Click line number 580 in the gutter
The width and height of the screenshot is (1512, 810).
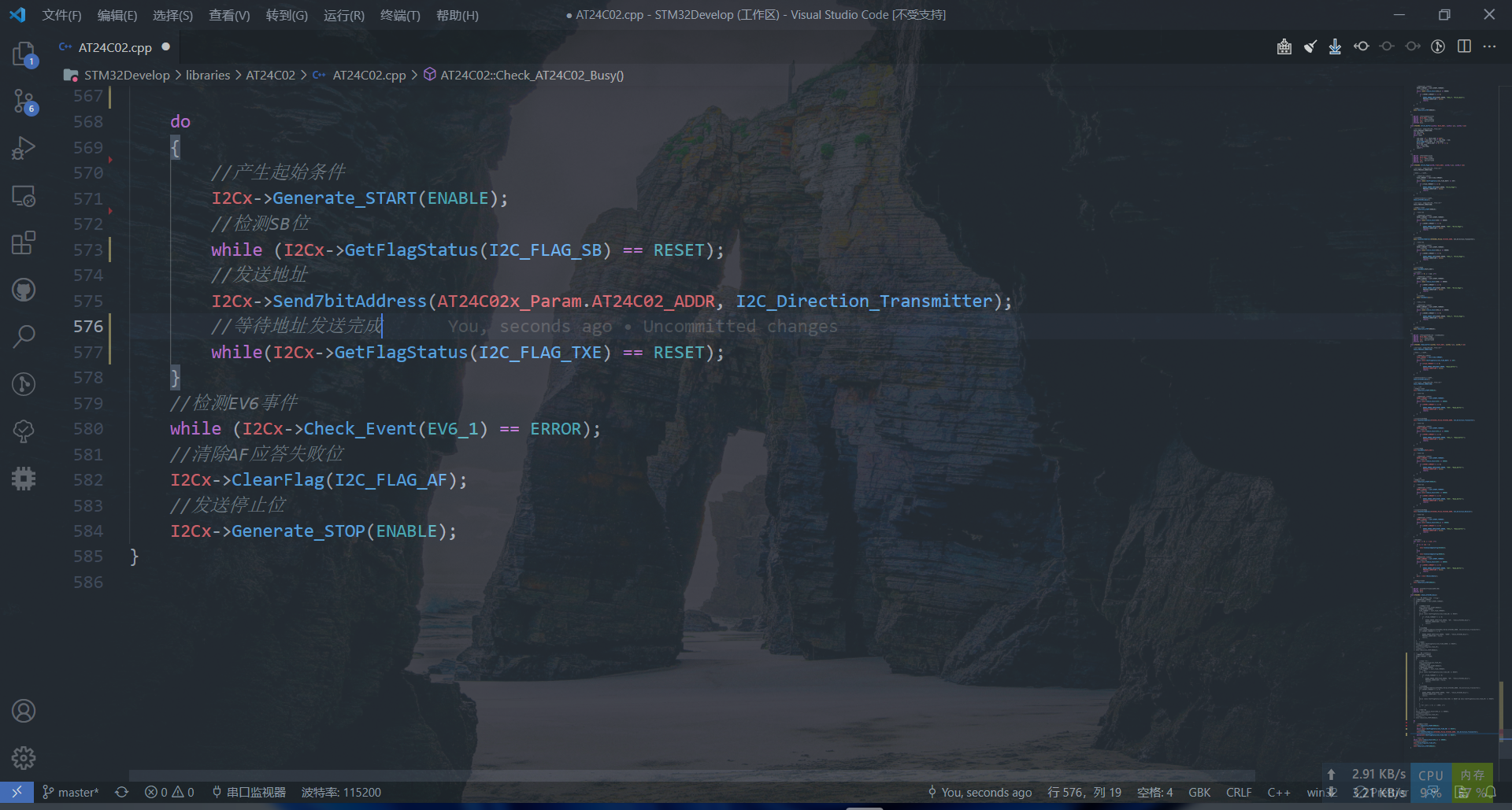click(88, 428)
